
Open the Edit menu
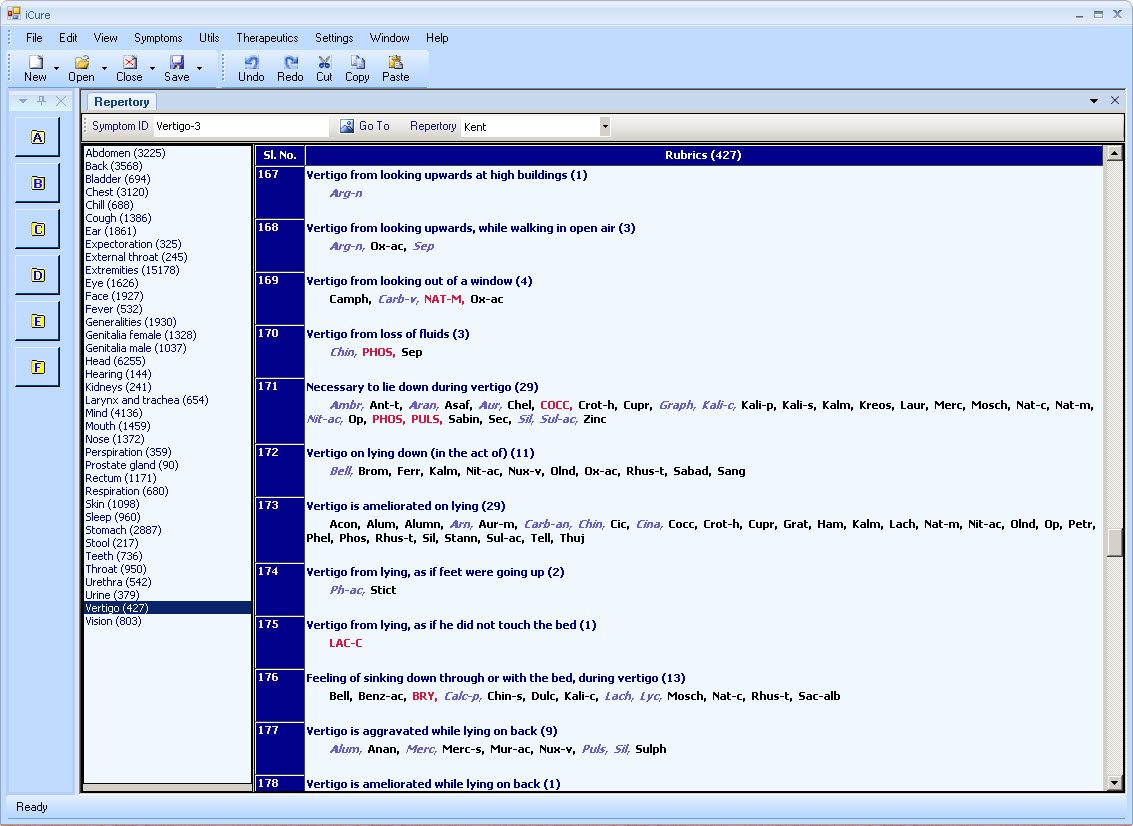tap(68, 38)
